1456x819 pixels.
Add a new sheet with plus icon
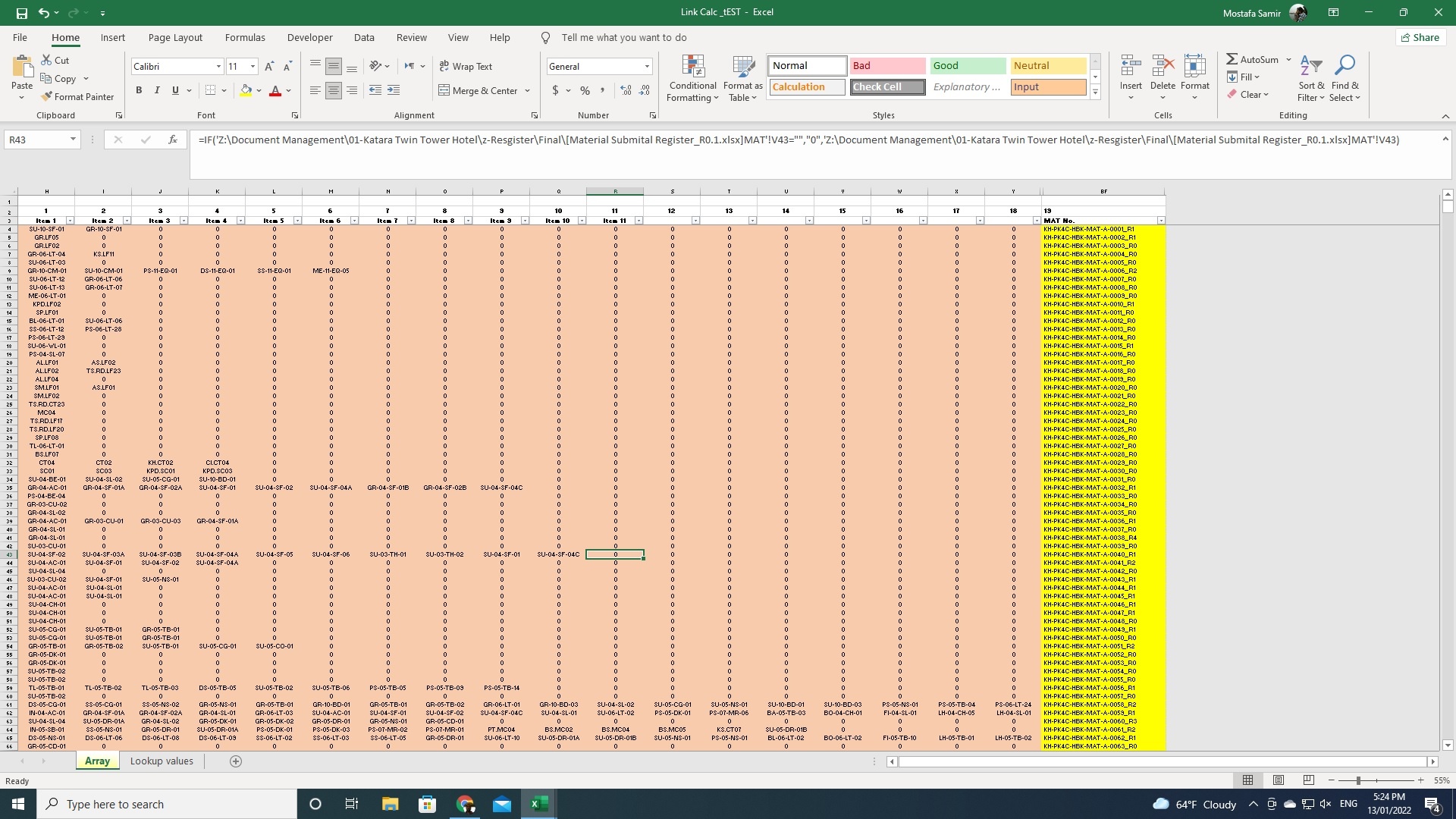(x=236, y=761)
